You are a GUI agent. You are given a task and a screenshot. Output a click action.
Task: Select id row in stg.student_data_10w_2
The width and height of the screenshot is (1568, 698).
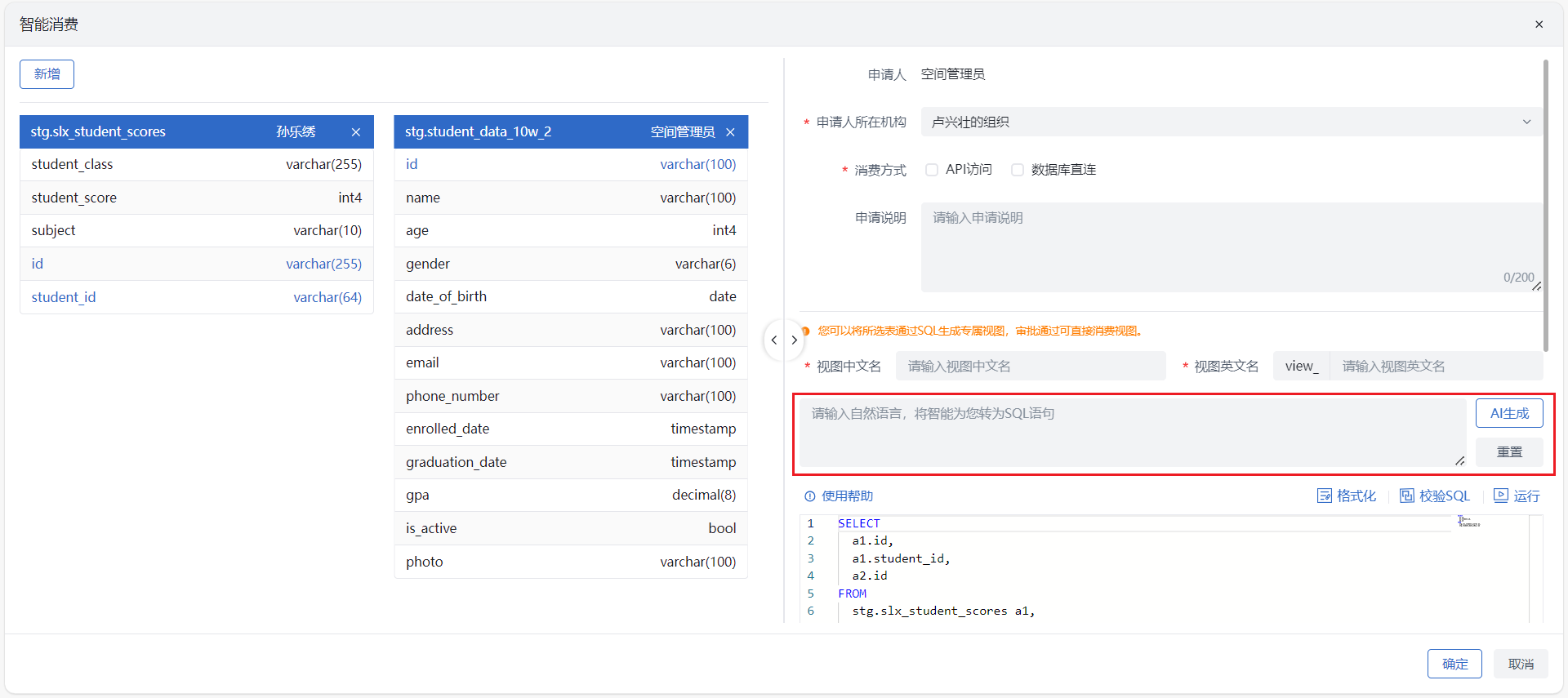coord(571,165)
